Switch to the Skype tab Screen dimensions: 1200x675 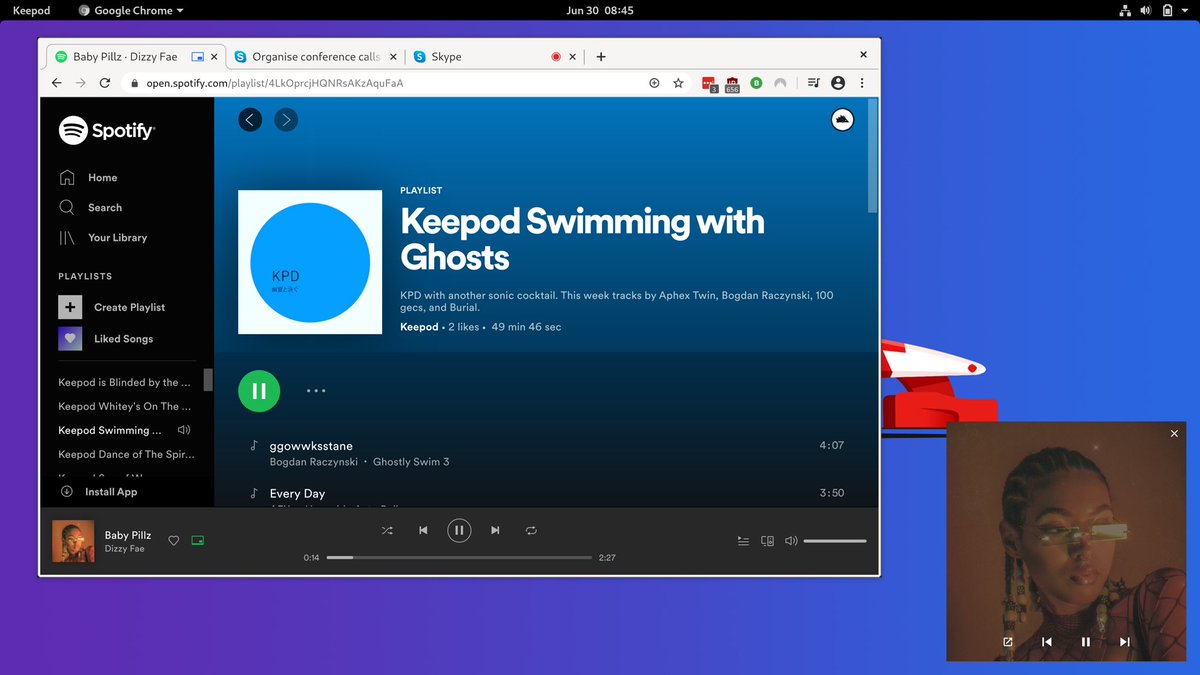point(496,57)
